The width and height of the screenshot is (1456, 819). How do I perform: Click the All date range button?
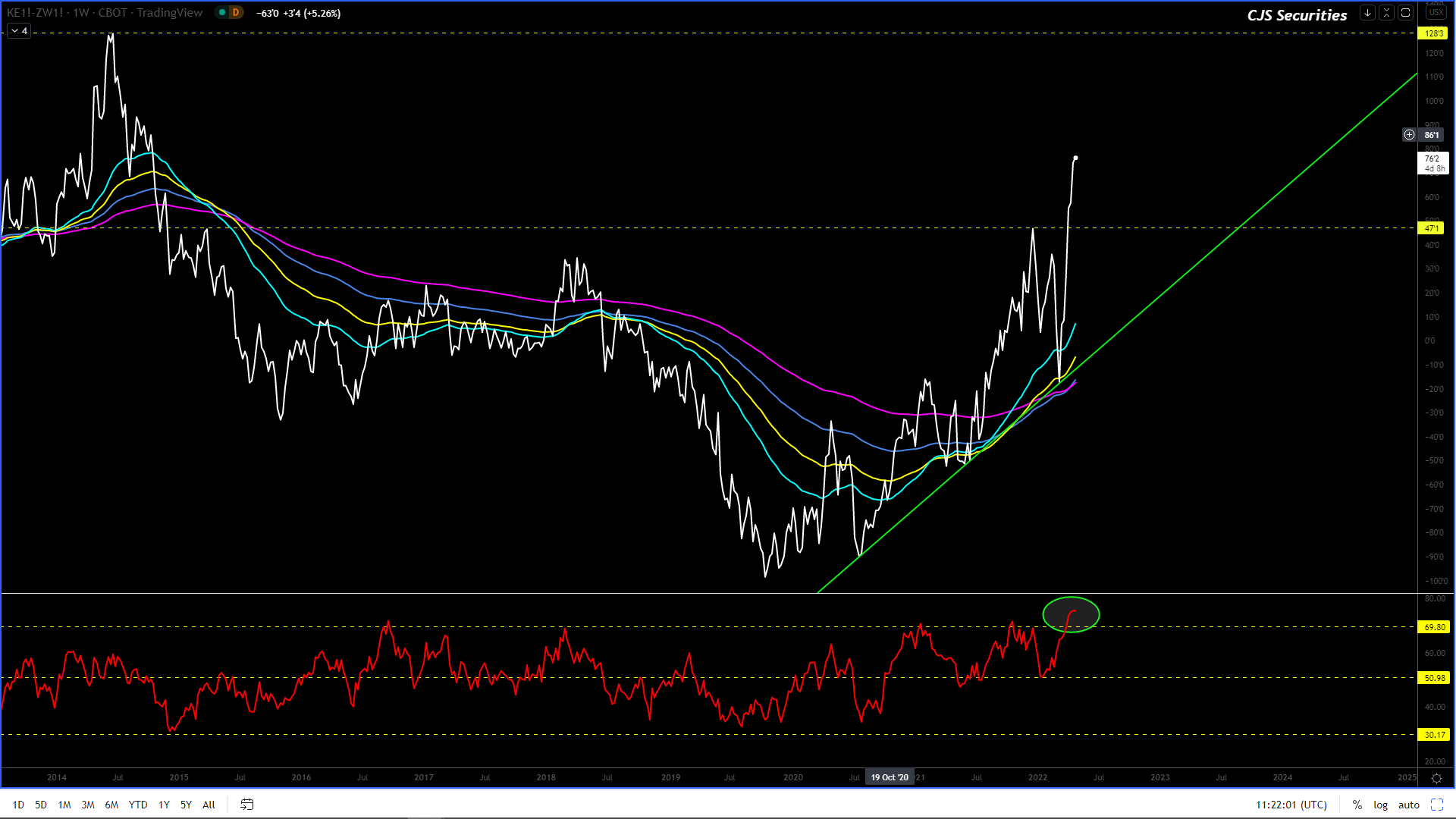[209, 805]
